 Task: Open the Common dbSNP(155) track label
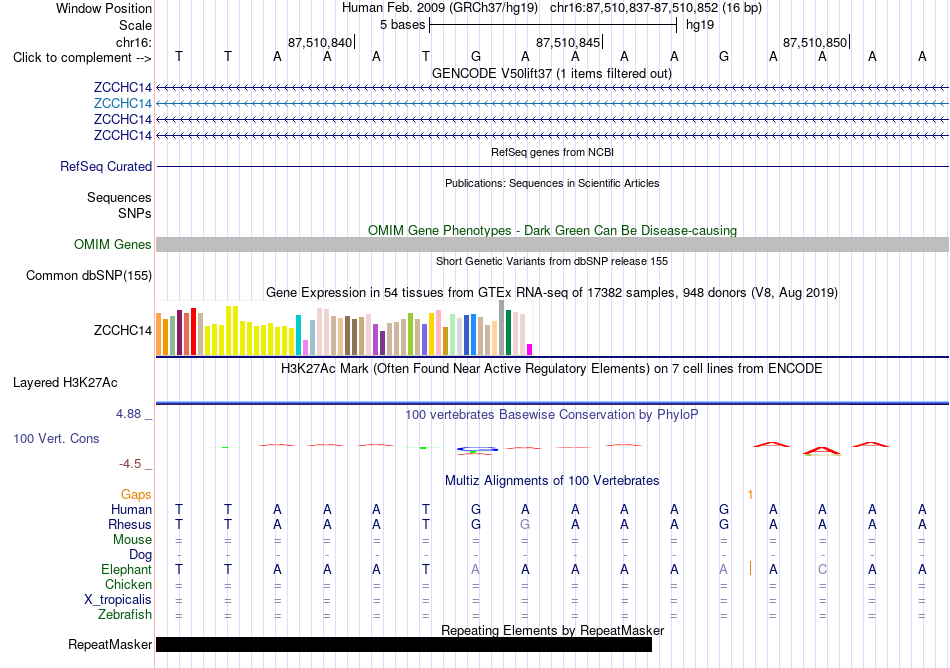(x=88, y=276)
